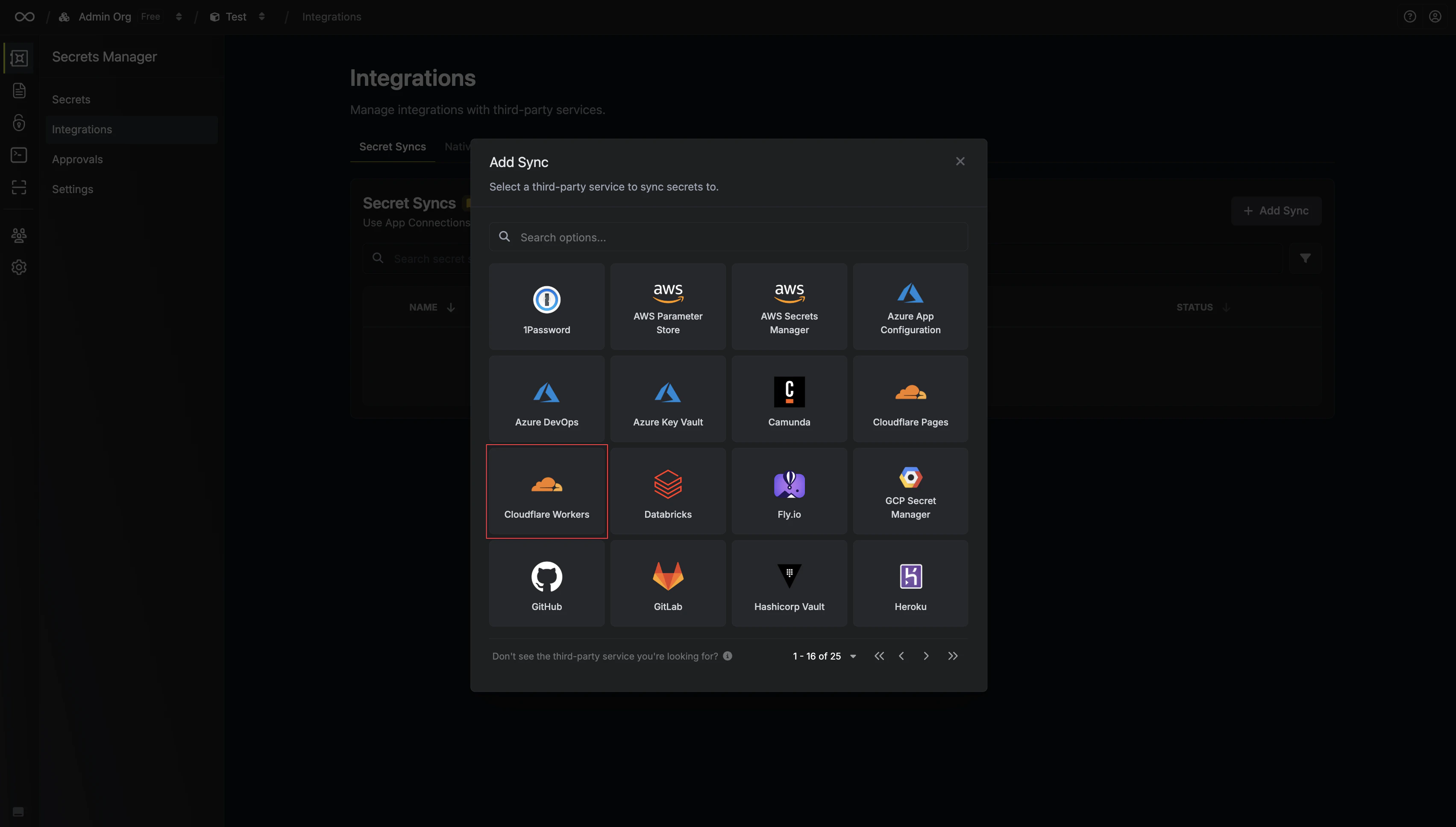Select Hashicorp Vault service
This screenshot has height=827, width=1456.
click(789, 584)
